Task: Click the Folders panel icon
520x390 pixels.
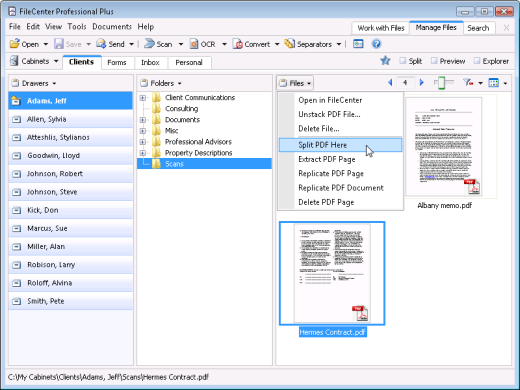Action: point(144,83)
